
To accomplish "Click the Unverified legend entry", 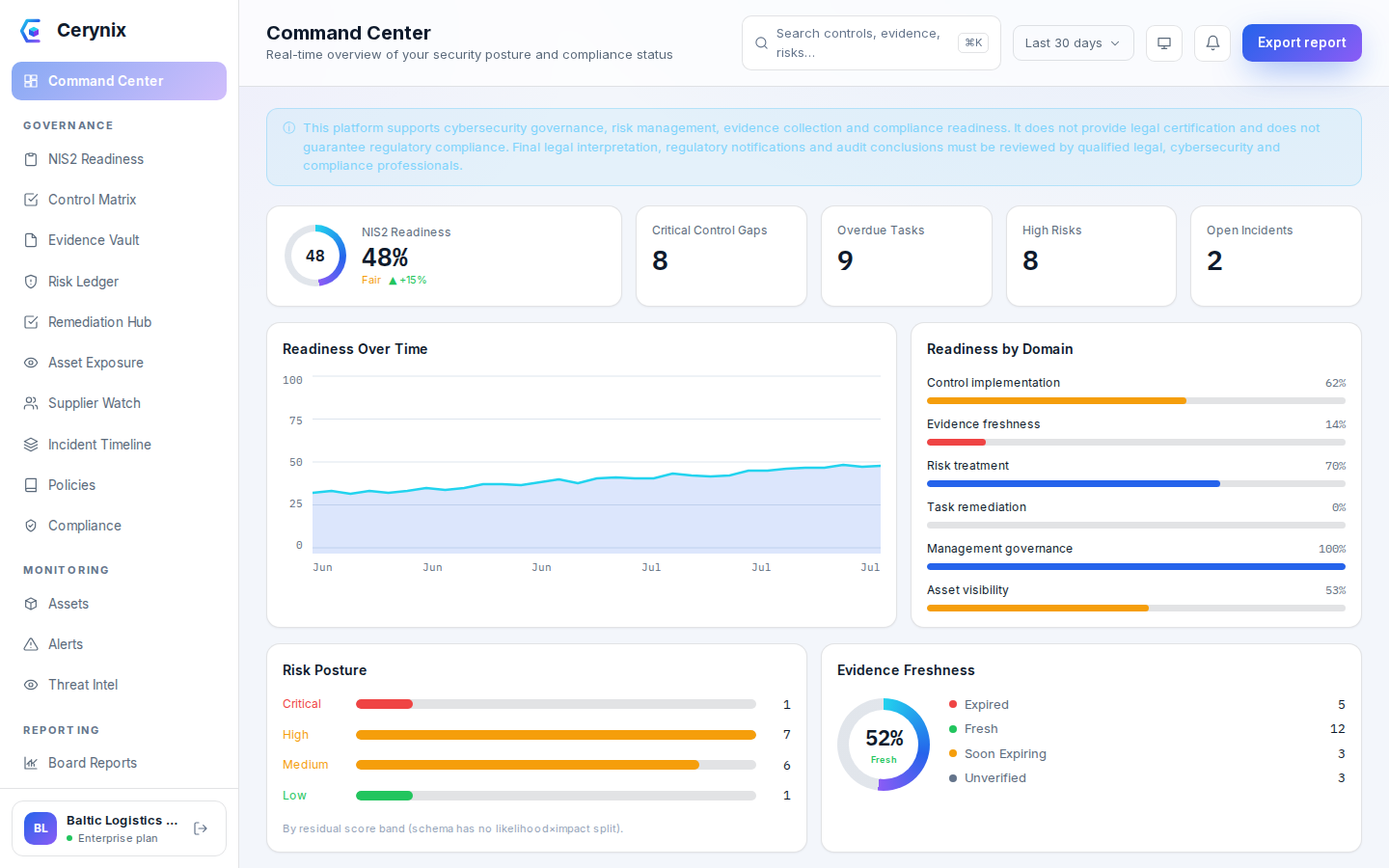I will pos(1147,778).
